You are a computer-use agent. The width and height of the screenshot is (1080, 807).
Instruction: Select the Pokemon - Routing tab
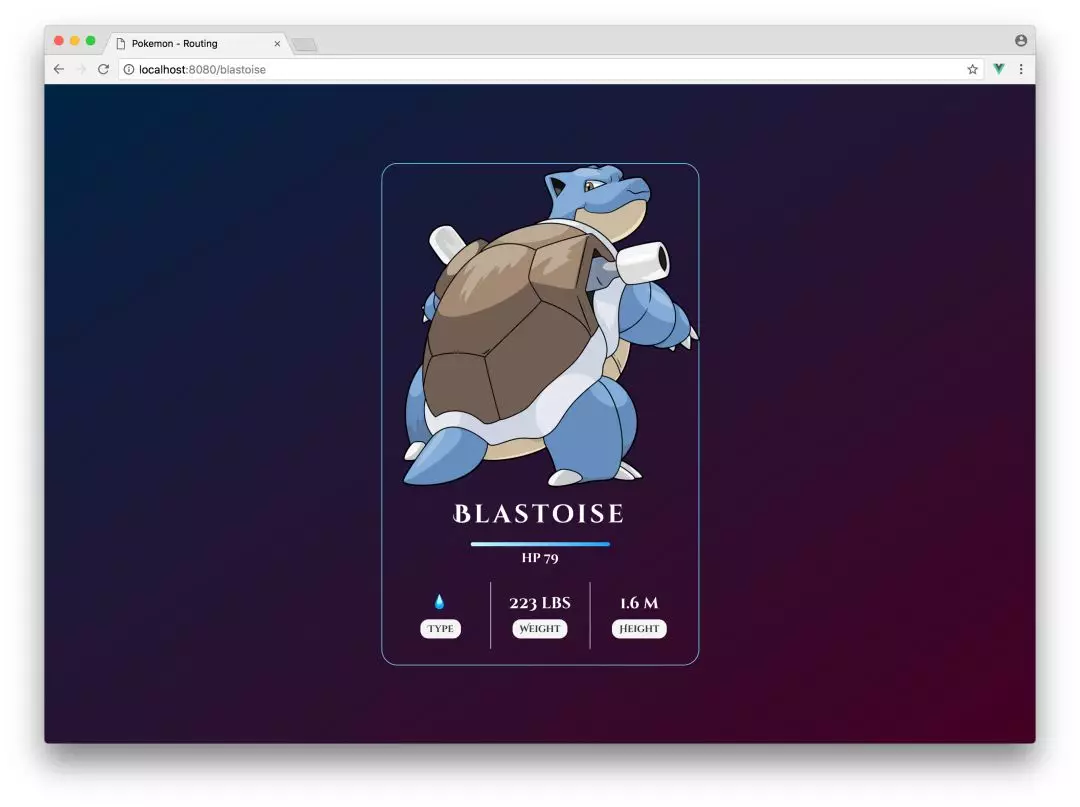[x=197, y=43]
